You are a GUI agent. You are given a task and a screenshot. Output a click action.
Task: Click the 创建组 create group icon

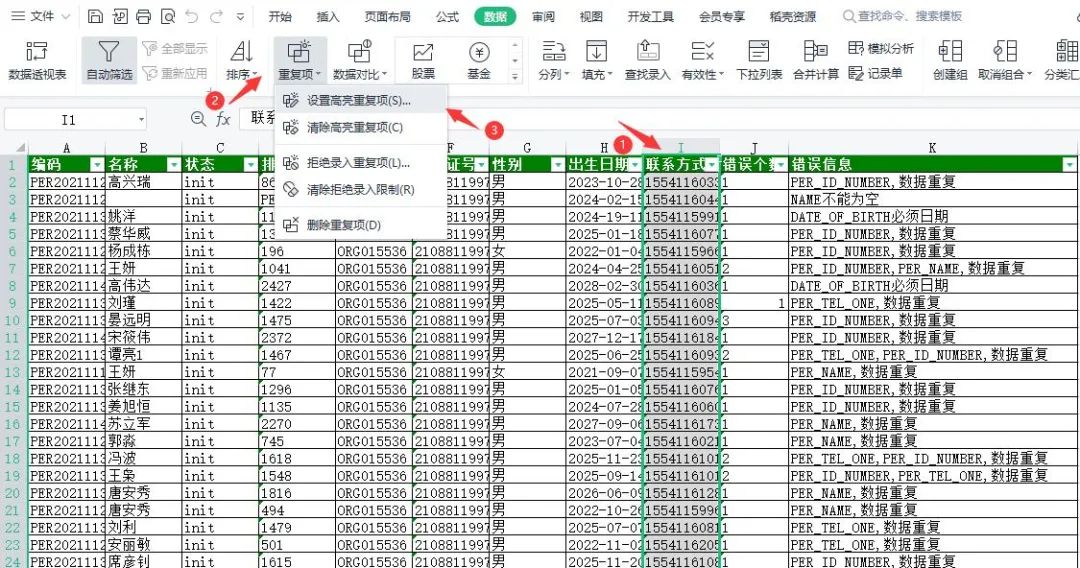pos(950,60)
